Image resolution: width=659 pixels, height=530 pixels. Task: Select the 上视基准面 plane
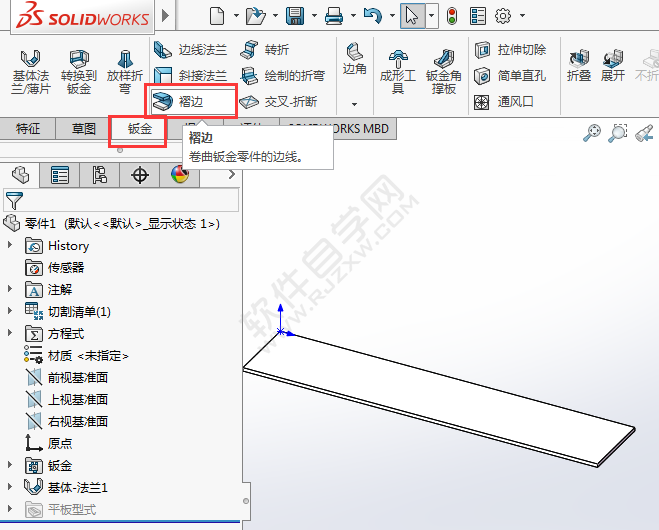pyautogui.click(x=67, y=399)
